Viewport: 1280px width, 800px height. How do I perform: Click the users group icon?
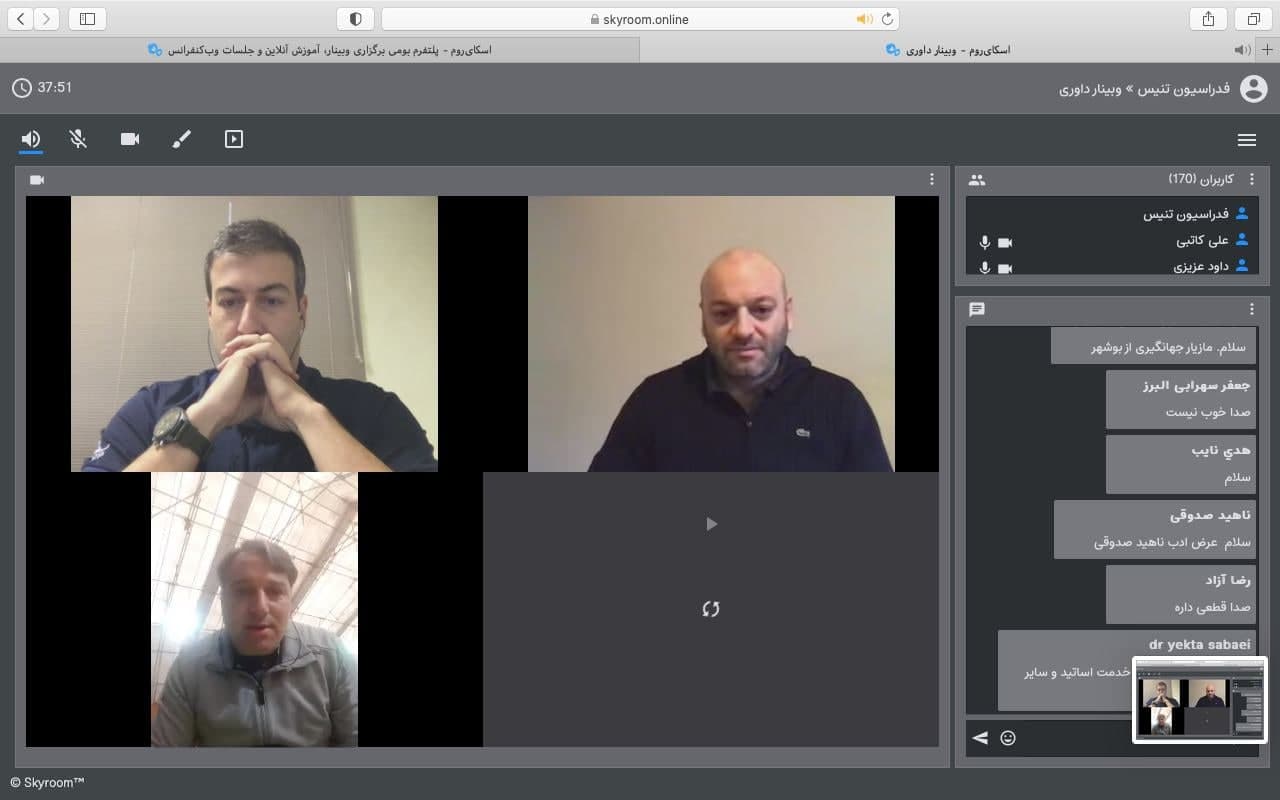click(x=977, y=180)
